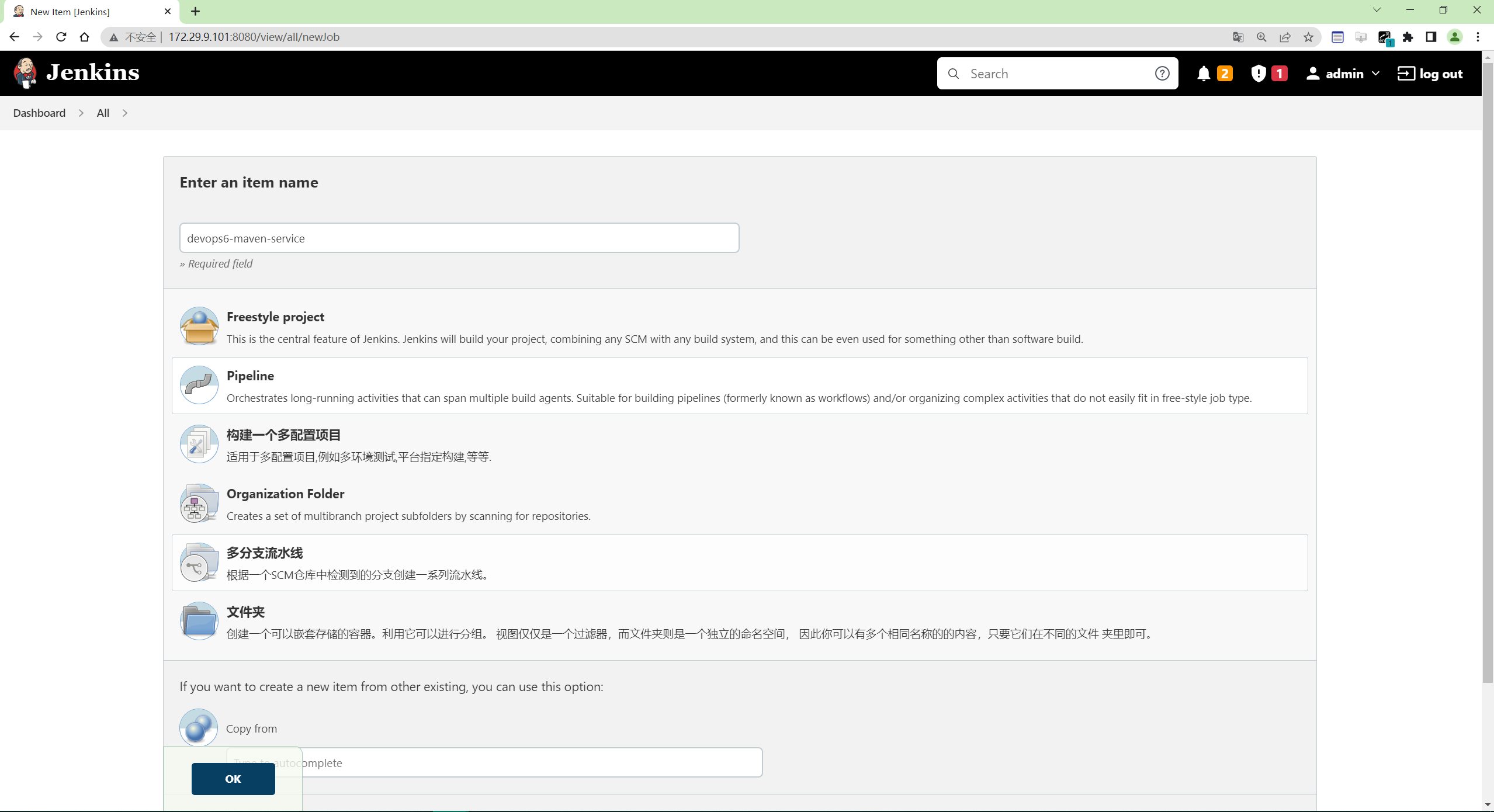The height and width of the screenshot is (812, 1494).
Task: Choose Freestyle project title text
Action: (x=275, y=317)
